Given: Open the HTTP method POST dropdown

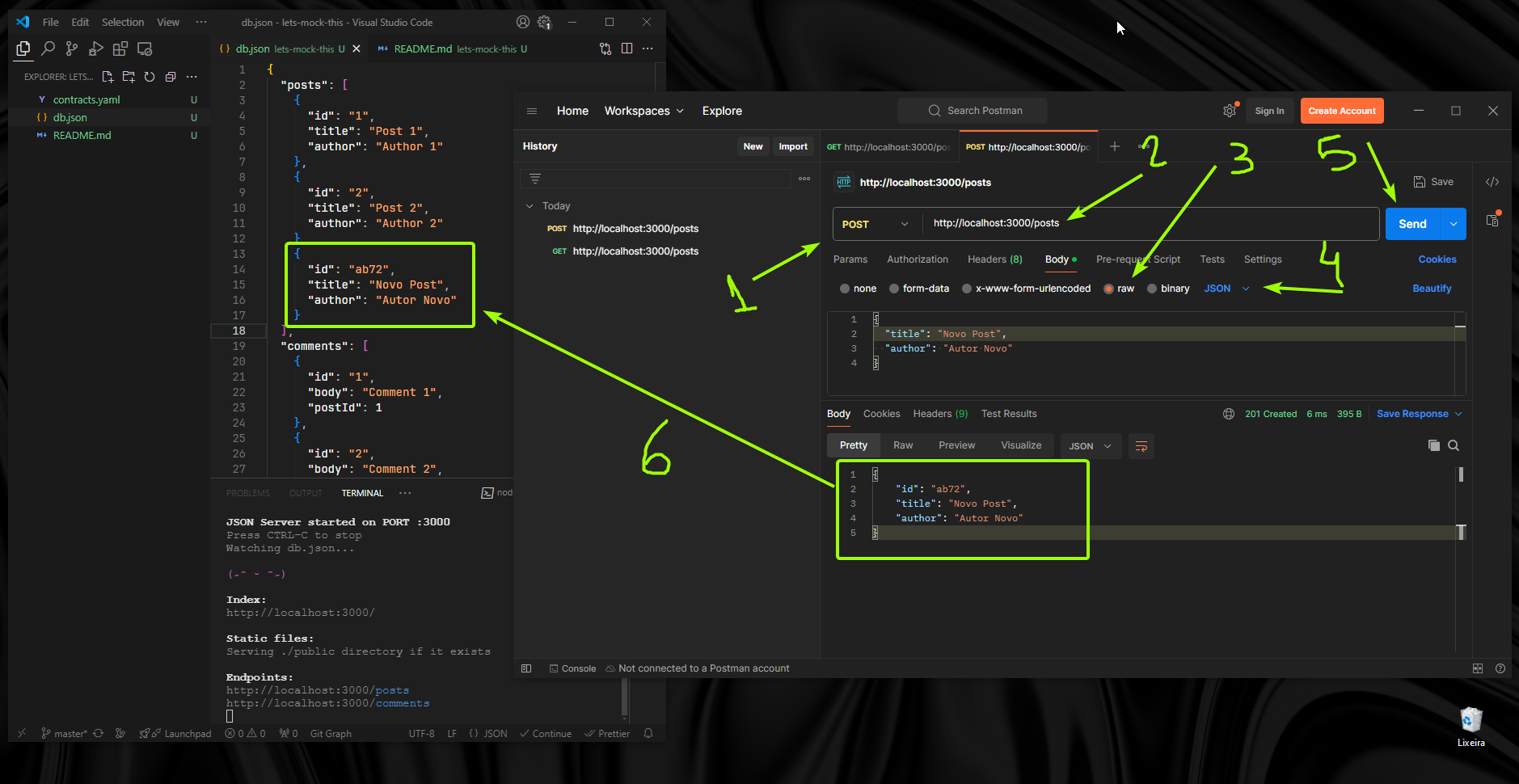Looking at the screenshot, I should tap(876, 224).
